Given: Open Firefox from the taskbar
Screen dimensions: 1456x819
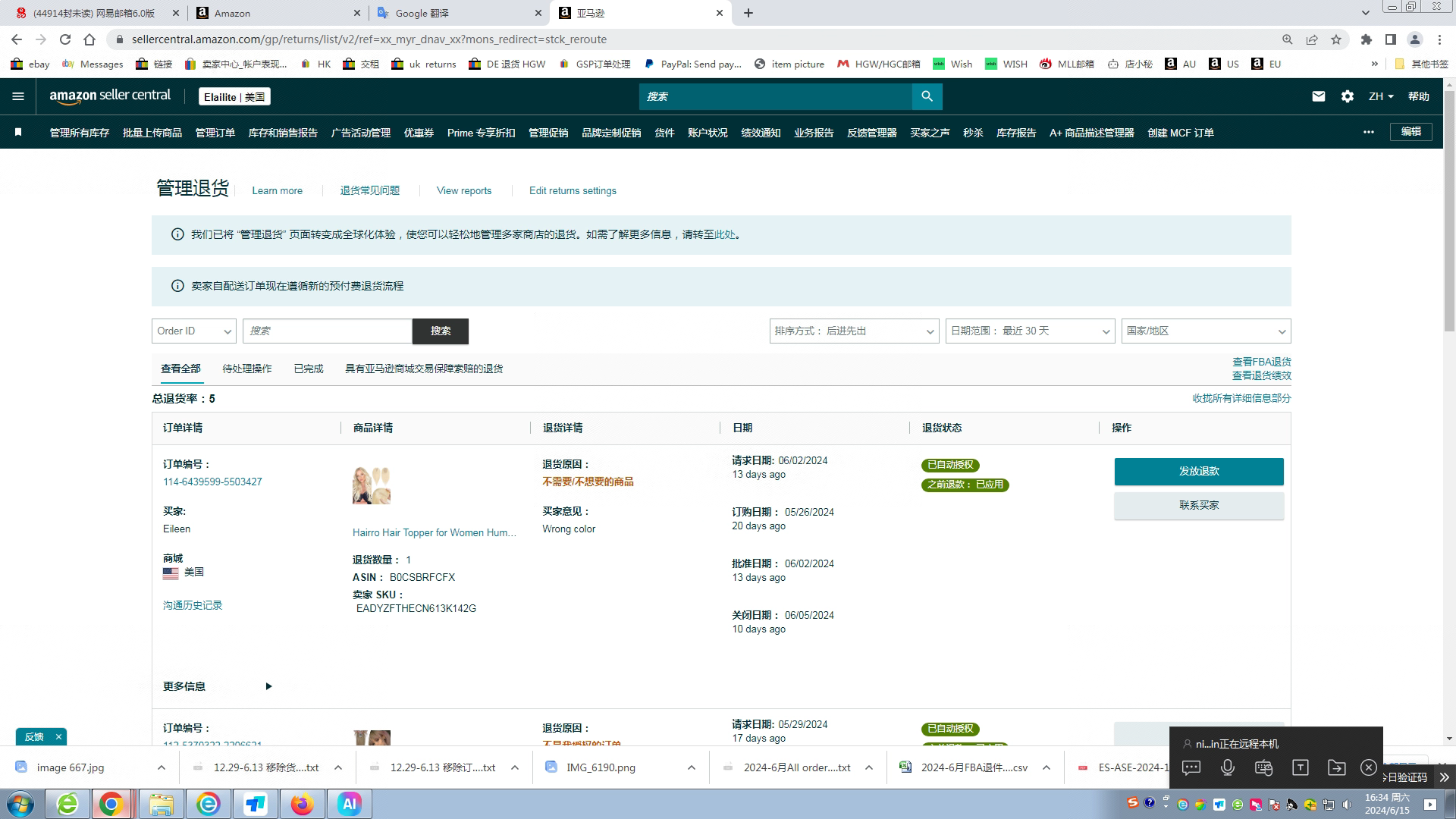Looking at the screenshot, I should [302, 804].
